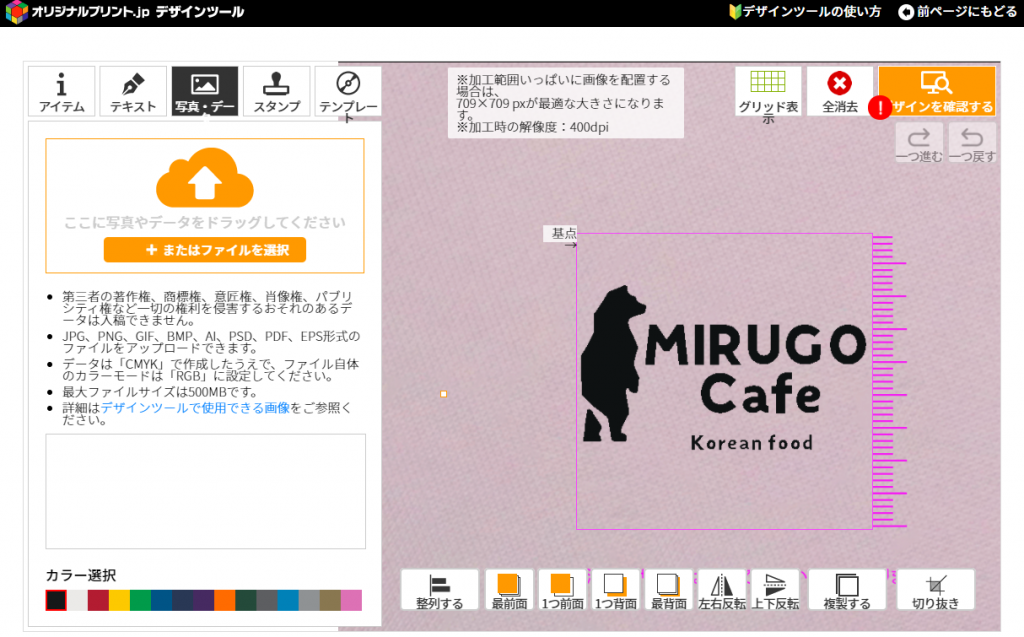The width and height of the screenshot is (1024, 637).
Task: Select the dark gray color swatch
Action: pos(266,600)
